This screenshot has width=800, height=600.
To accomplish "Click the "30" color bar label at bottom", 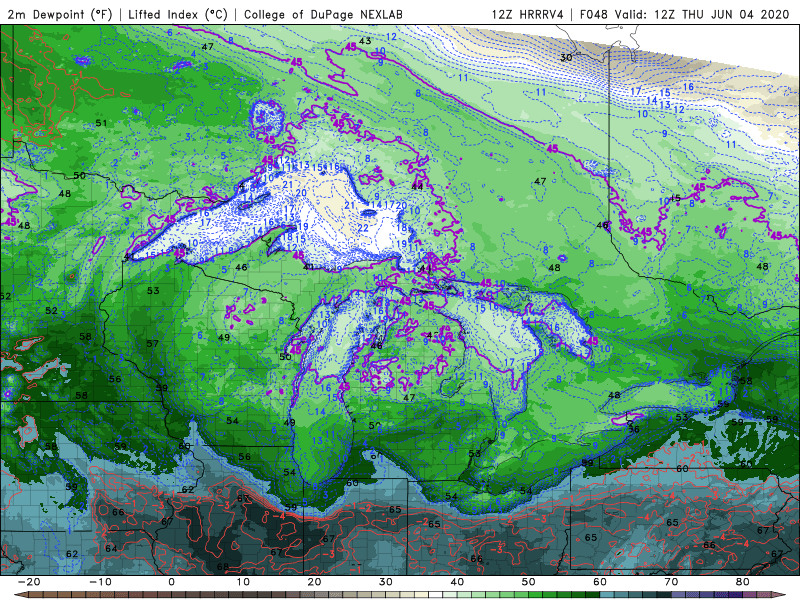I will point(386,582).
